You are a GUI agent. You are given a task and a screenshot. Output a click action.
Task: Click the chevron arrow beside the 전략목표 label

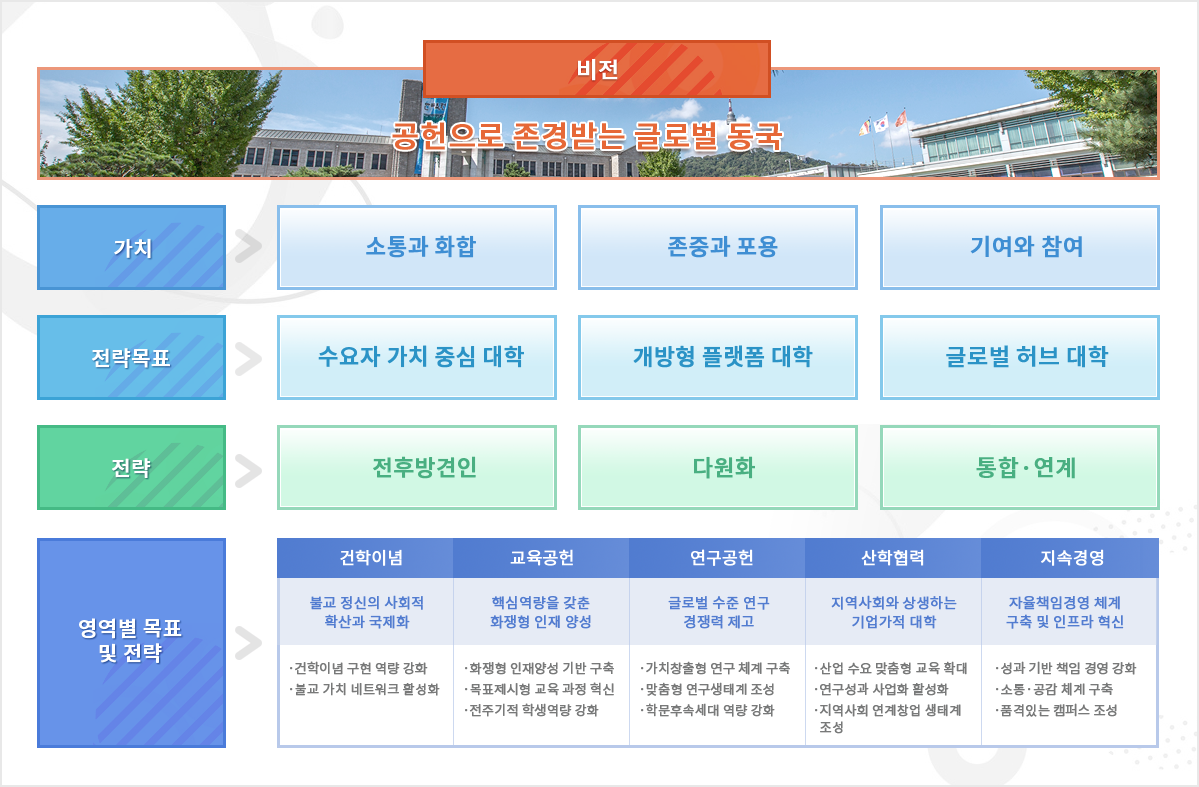pos(248,358)
